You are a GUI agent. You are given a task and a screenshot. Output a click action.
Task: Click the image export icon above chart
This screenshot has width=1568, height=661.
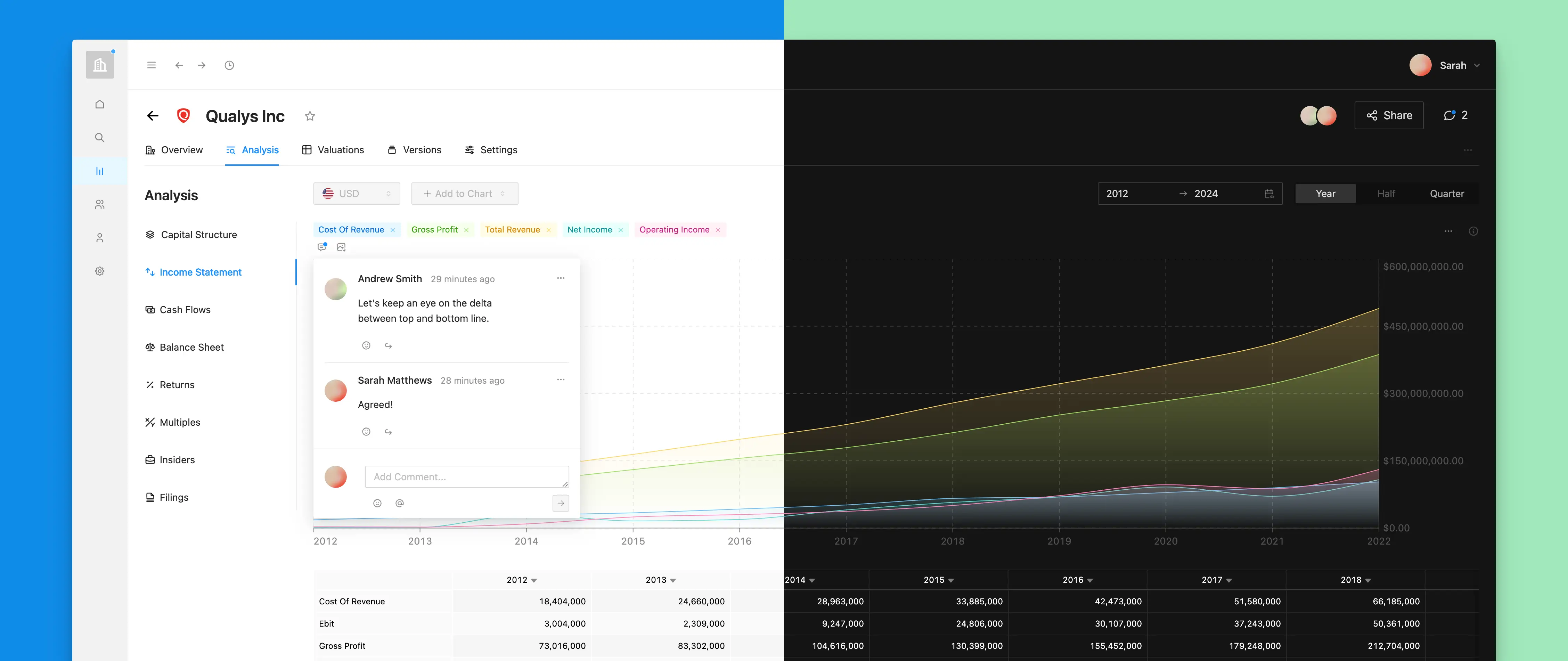342,247
